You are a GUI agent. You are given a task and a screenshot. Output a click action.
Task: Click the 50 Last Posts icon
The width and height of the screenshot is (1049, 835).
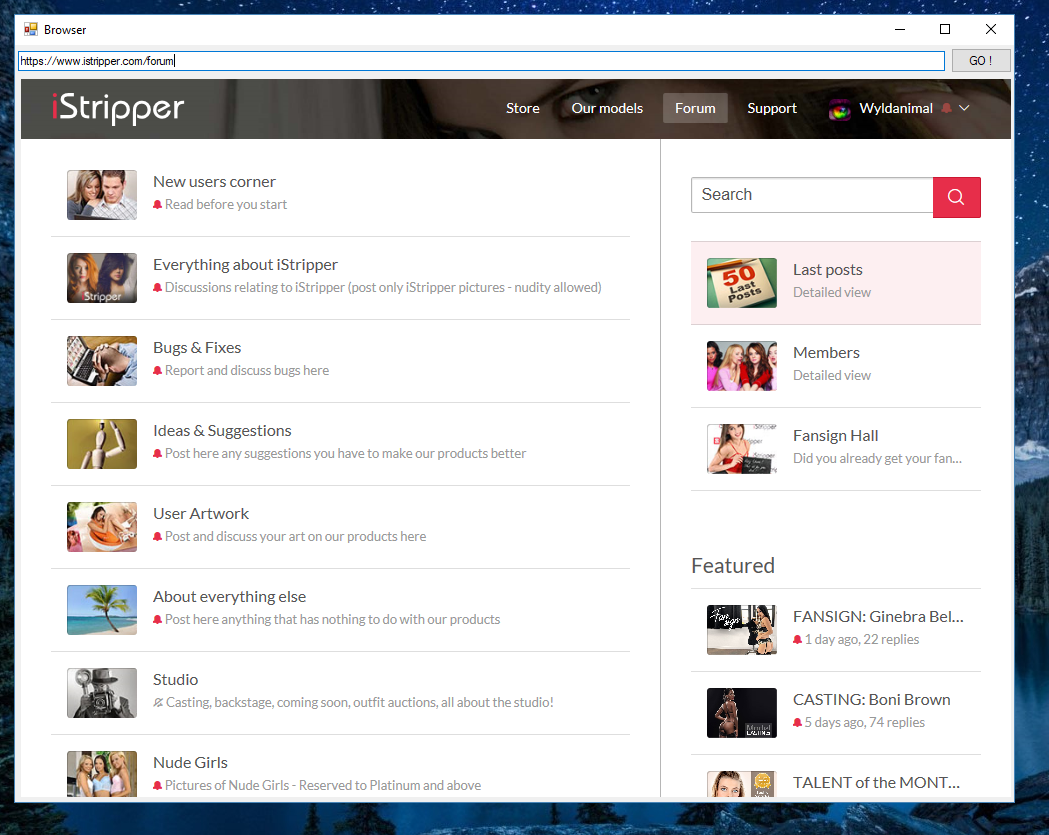click(x=742, y=283)
